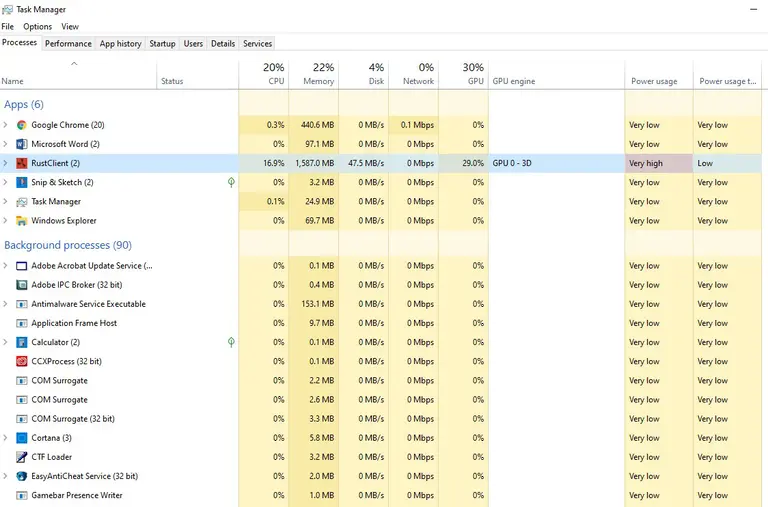Switch to the App history tab
The image size is (768, 507).
click(120, 44)
